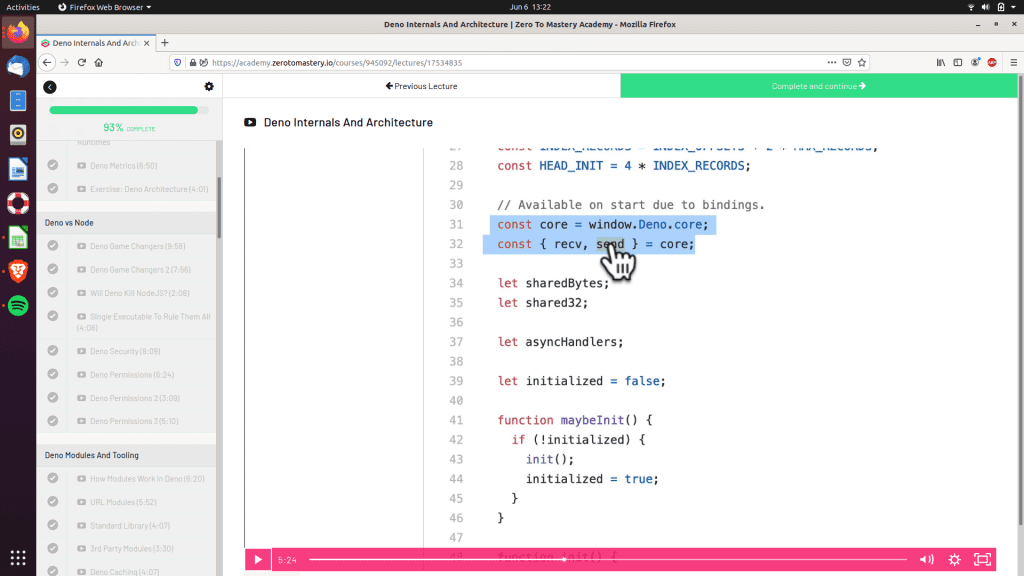
Task: Go to Firefox home page
Action: click(99, 63)
